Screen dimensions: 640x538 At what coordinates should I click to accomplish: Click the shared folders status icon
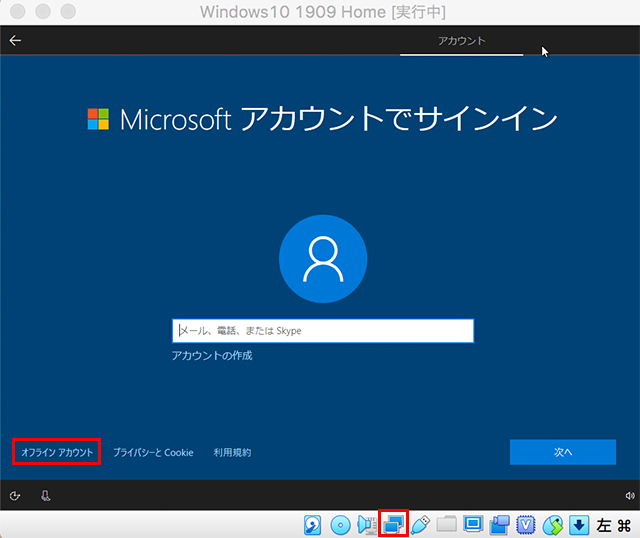click(x=447, y=524)
